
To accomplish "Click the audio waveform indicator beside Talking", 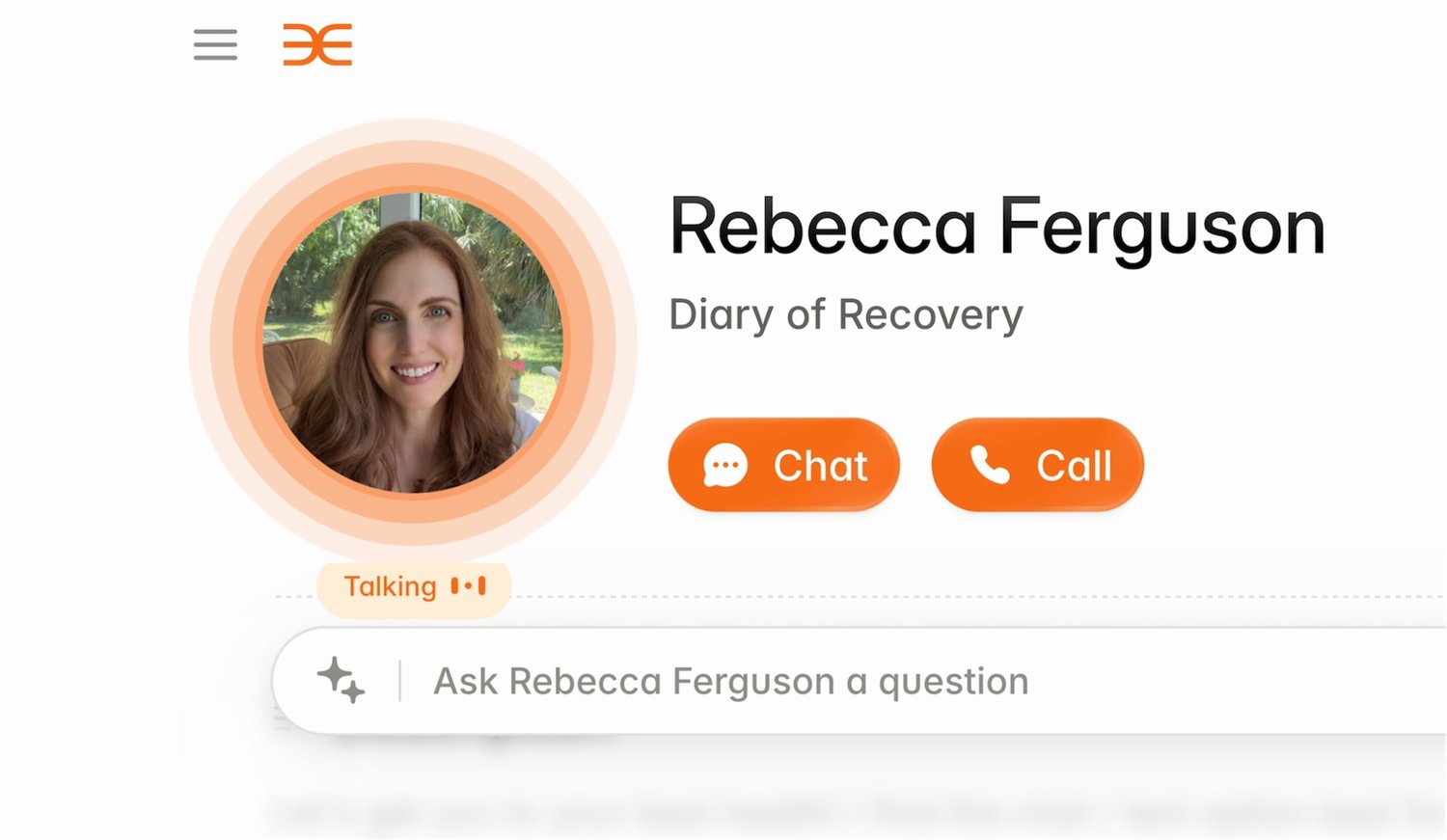I will point(469,586).
